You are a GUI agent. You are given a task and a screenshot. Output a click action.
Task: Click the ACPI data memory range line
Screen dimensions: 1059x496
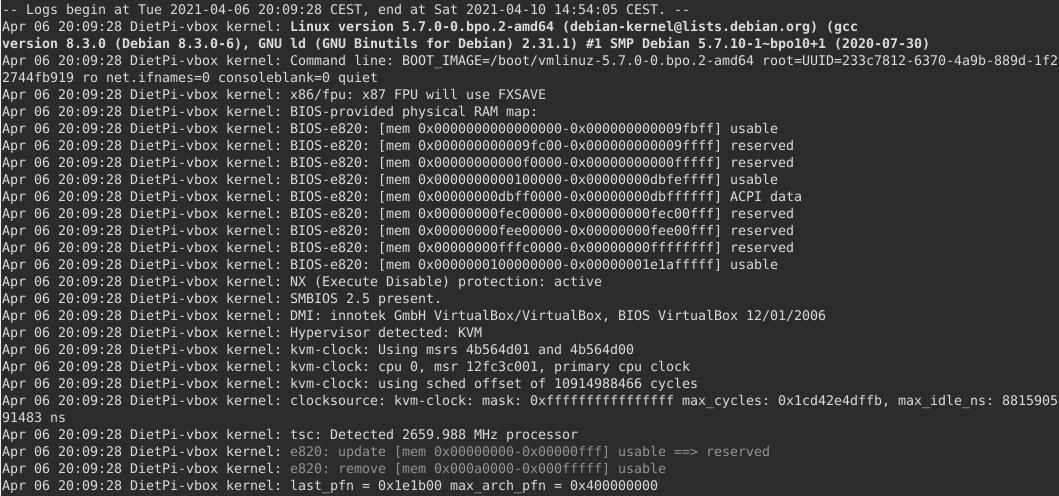point(402,197)
